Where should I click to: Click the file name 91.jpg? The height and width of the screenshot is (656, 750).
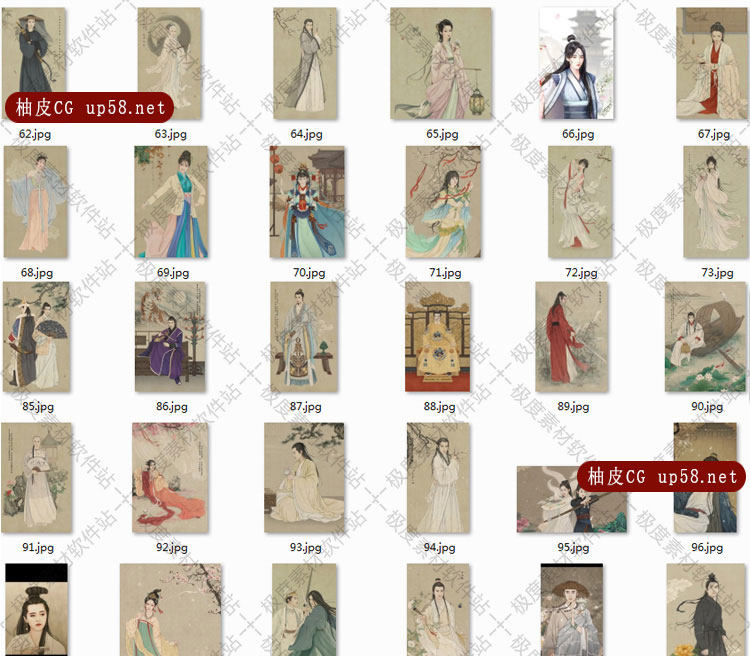(x=38, y=547)
